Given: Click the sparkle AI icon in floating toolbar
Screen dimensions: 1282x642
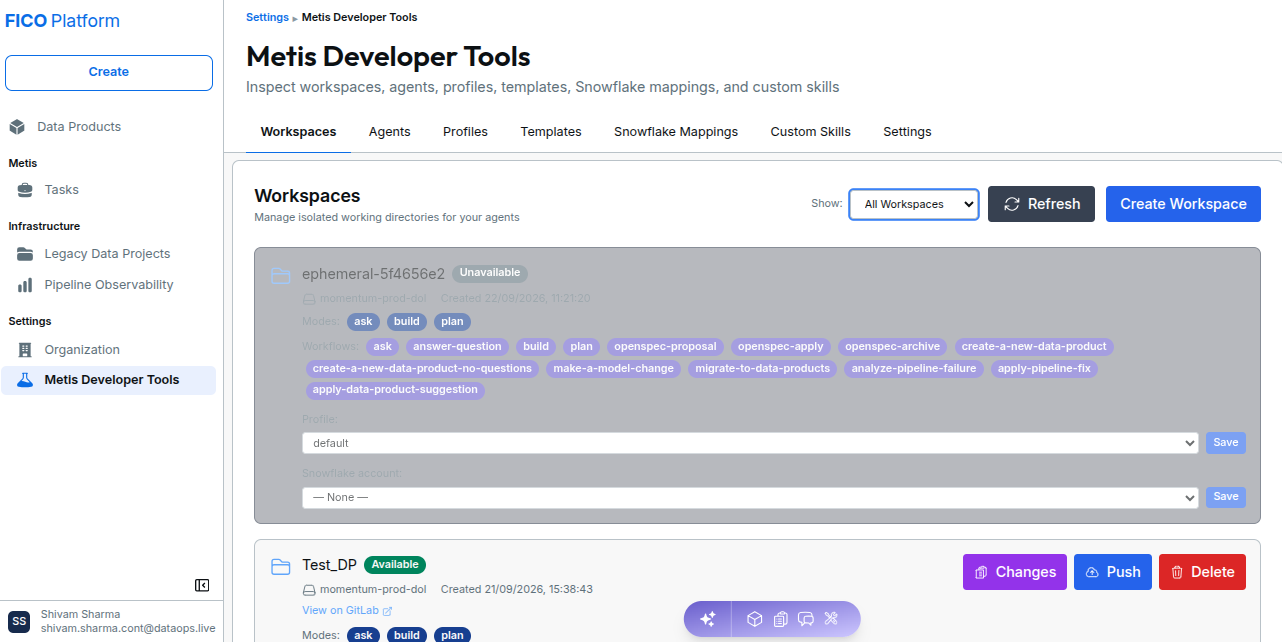Looking at the screenshot, I should 707,619.
